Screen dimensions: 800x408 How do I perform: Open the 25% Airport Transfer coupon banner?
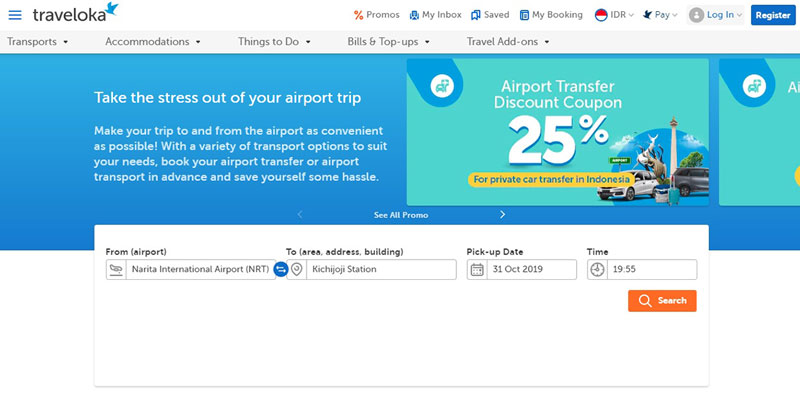click(x=558, y=132)
